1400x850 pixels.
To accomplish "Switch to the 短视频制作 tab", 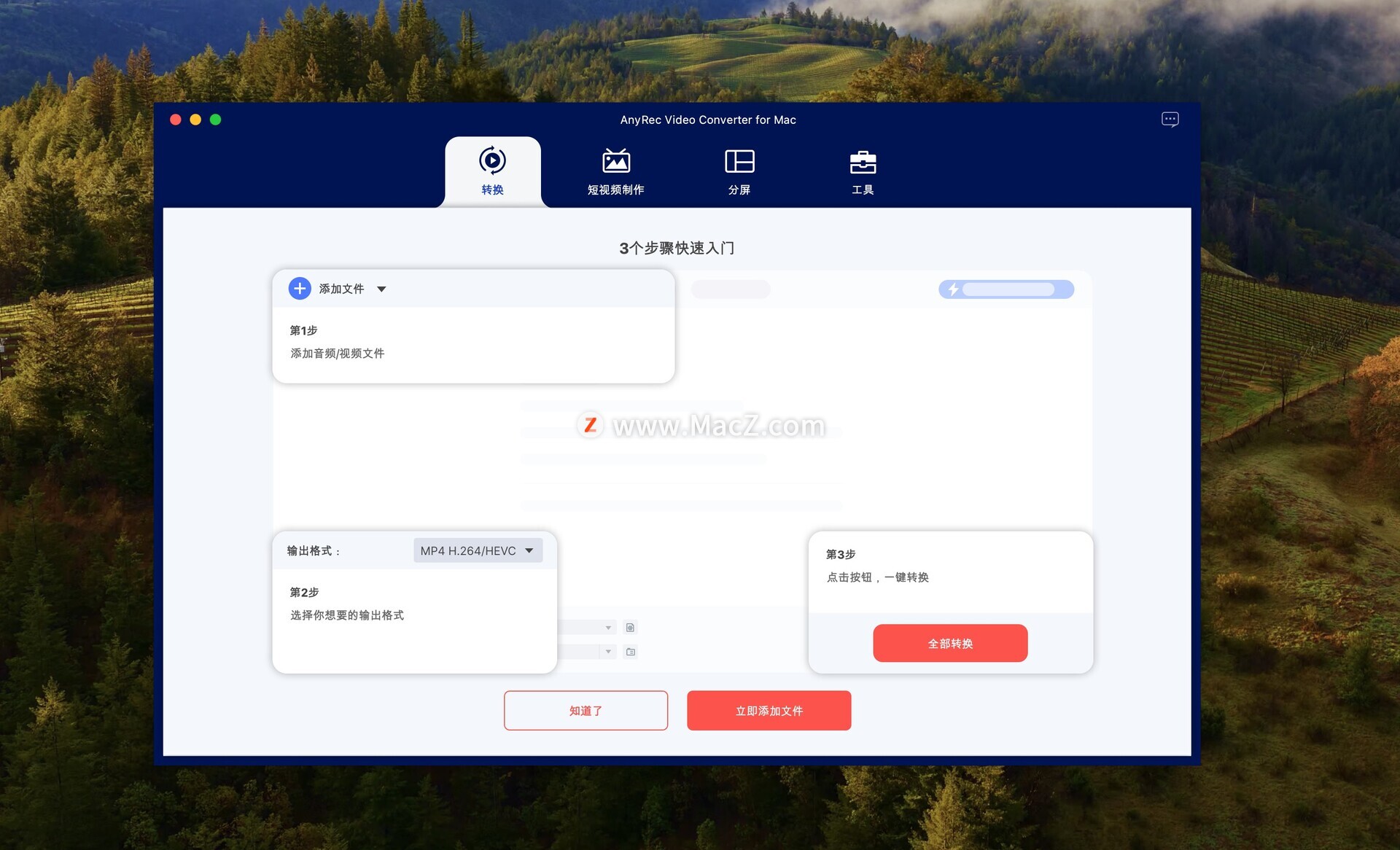I will (616, 172).
